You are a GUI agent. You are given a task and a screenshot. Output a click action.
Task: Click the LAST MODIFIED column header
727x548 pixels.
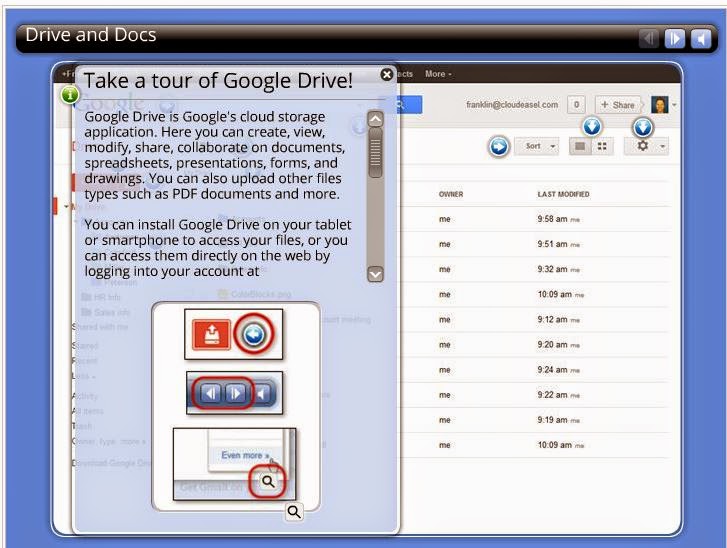pos(563,194)
